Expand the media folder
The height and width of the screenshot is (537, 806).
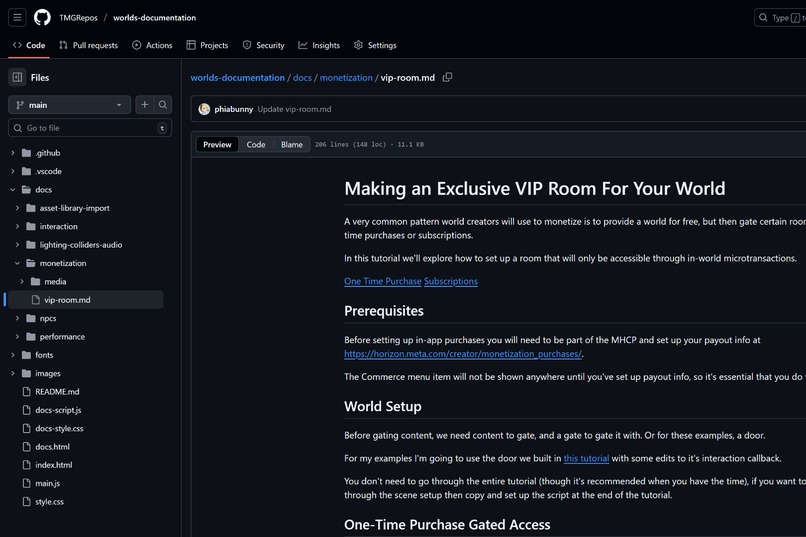click(x=22, y=282)
